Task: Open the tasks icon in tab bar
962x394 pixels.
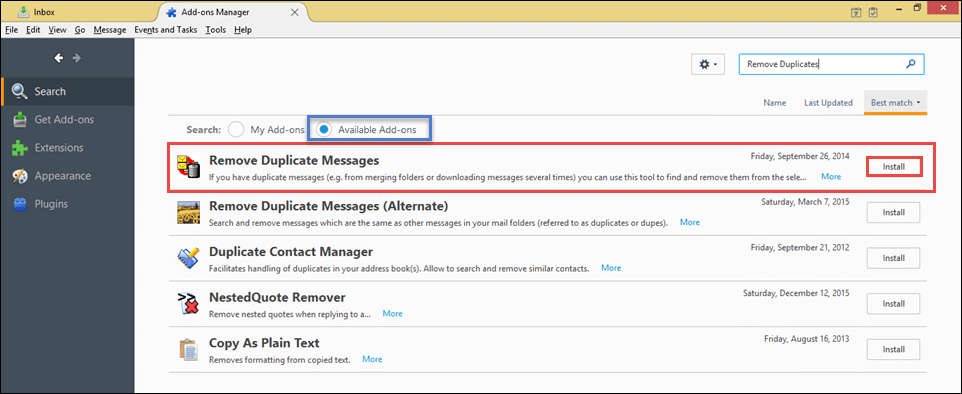Action: tap(874, 12)
